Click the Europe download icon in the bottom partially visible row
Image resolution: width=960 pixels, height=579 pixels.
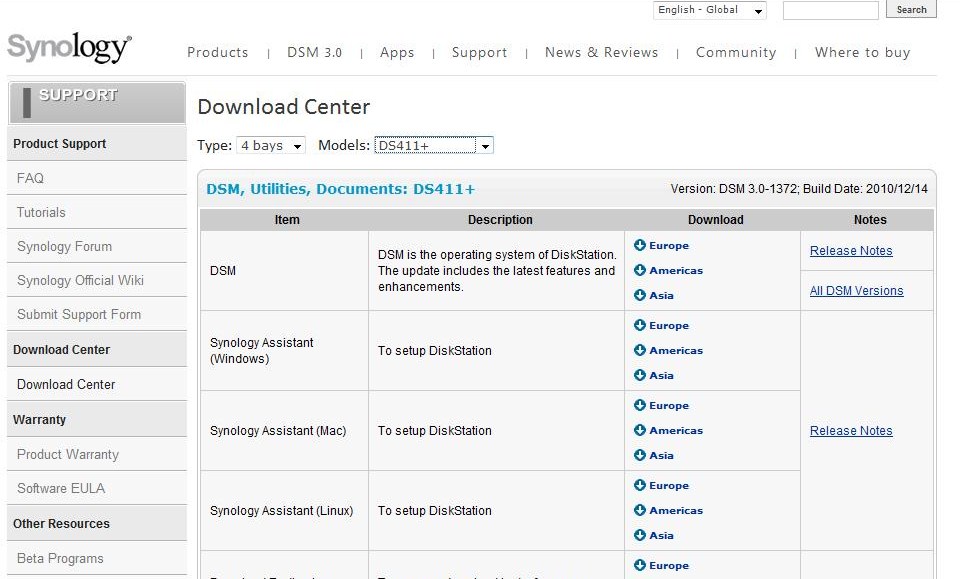(640, 565)
